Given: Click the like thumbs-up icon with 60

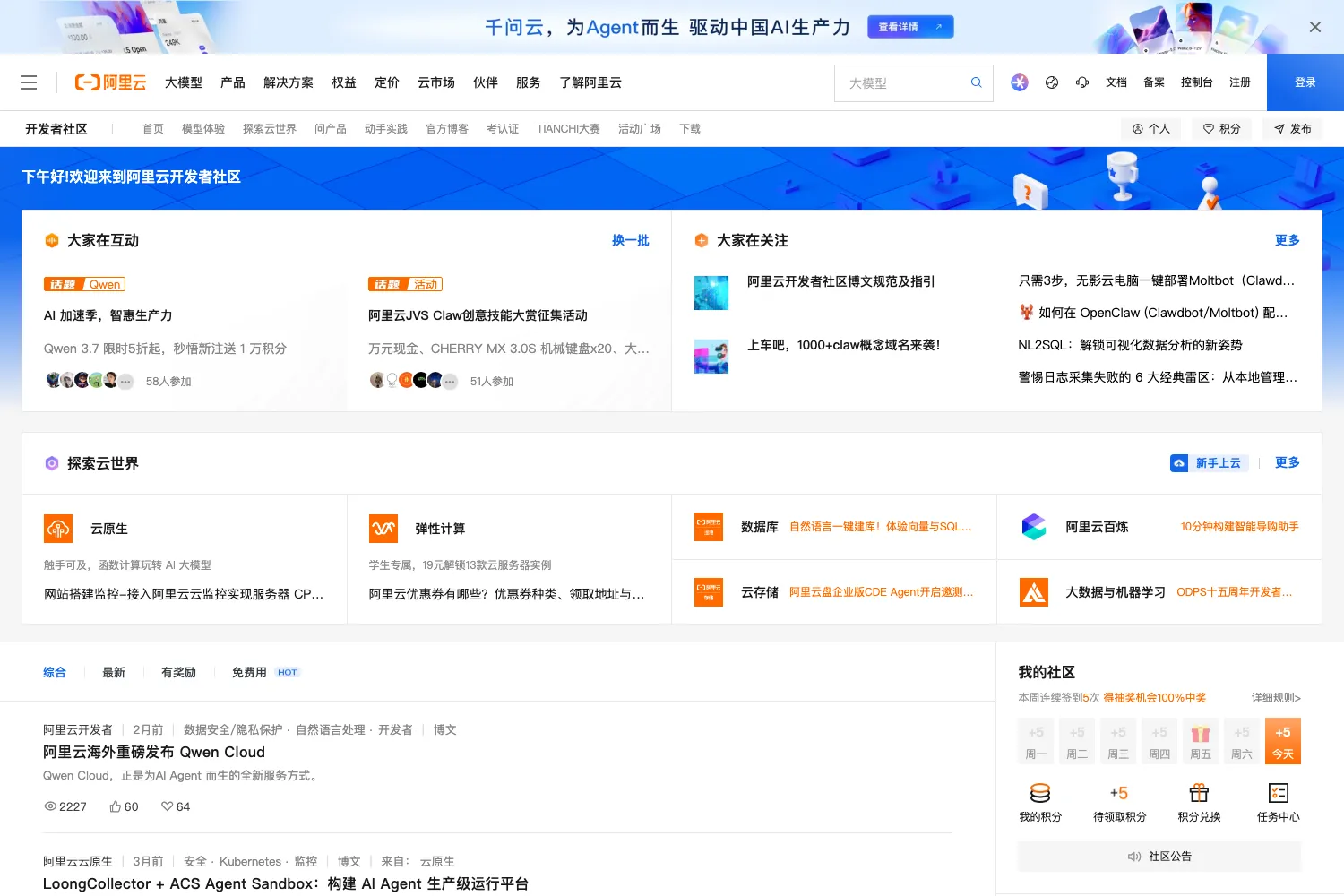Looking at the screenshot, I should point(115,806).
